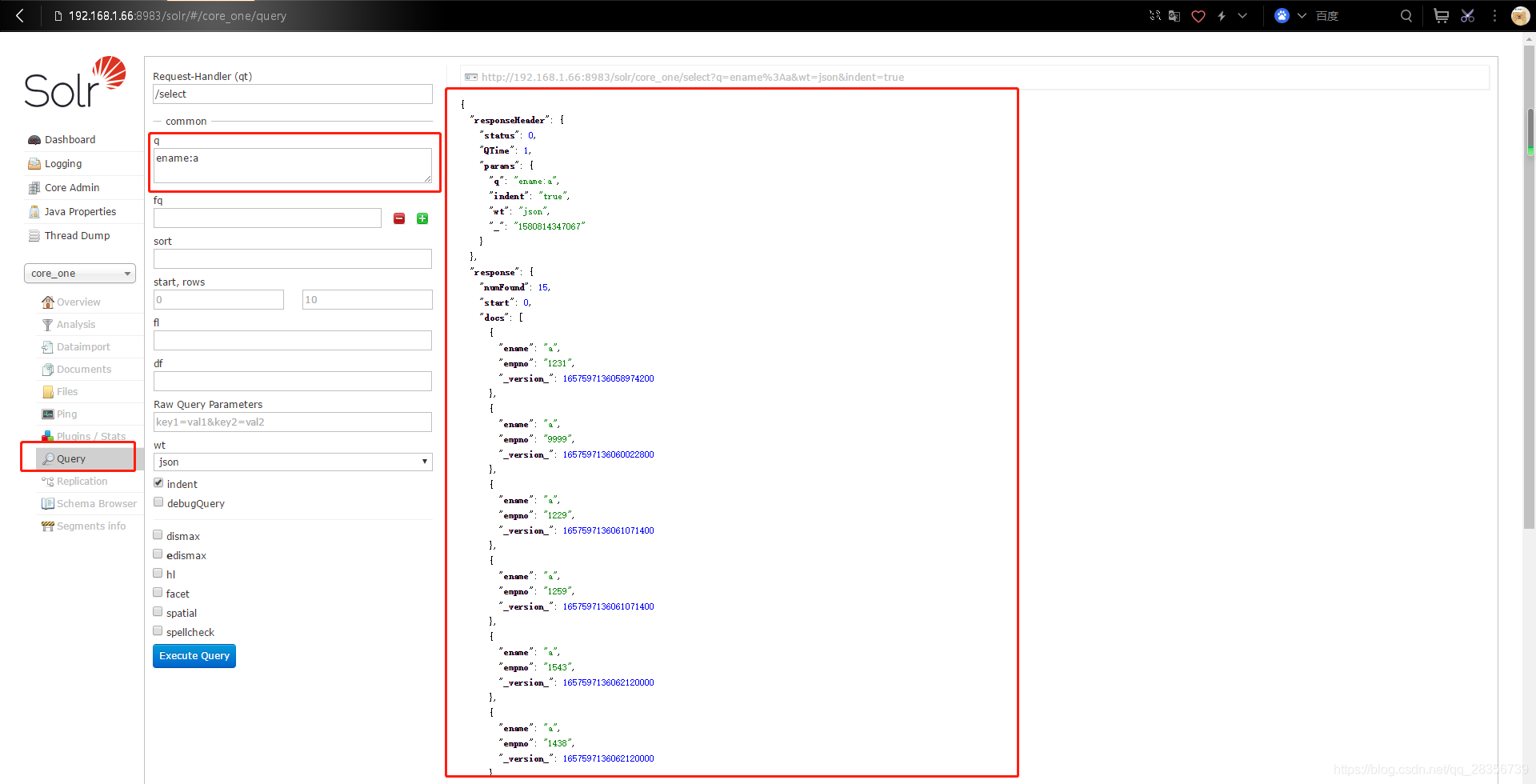This screenshot has height=784, width=1536.
Task: Click the user avatar in browser bar
Action: [x=1520, y=16]
